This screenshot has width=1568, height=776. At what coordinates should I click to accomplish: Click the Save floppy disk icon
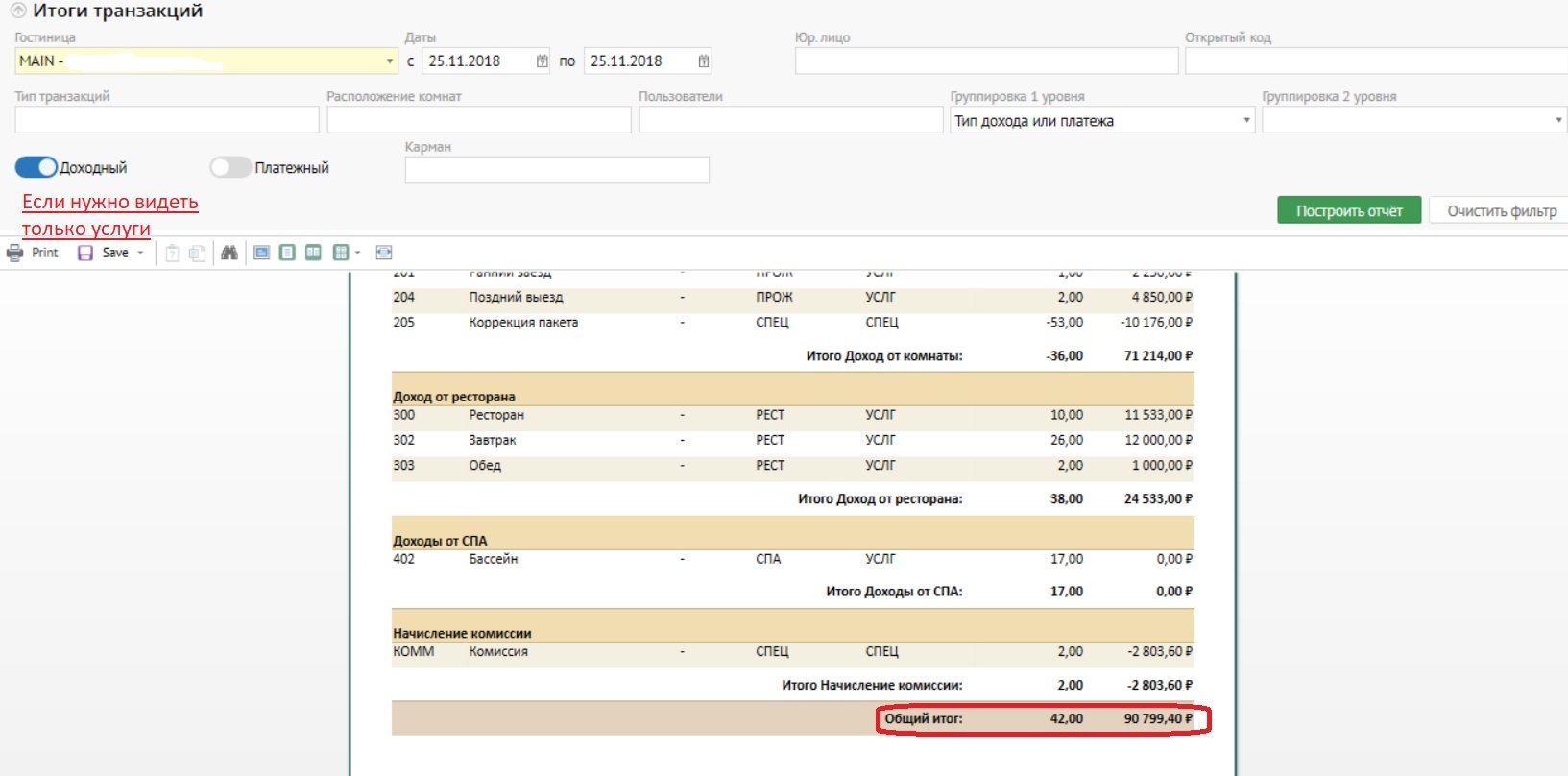(85, 253)
